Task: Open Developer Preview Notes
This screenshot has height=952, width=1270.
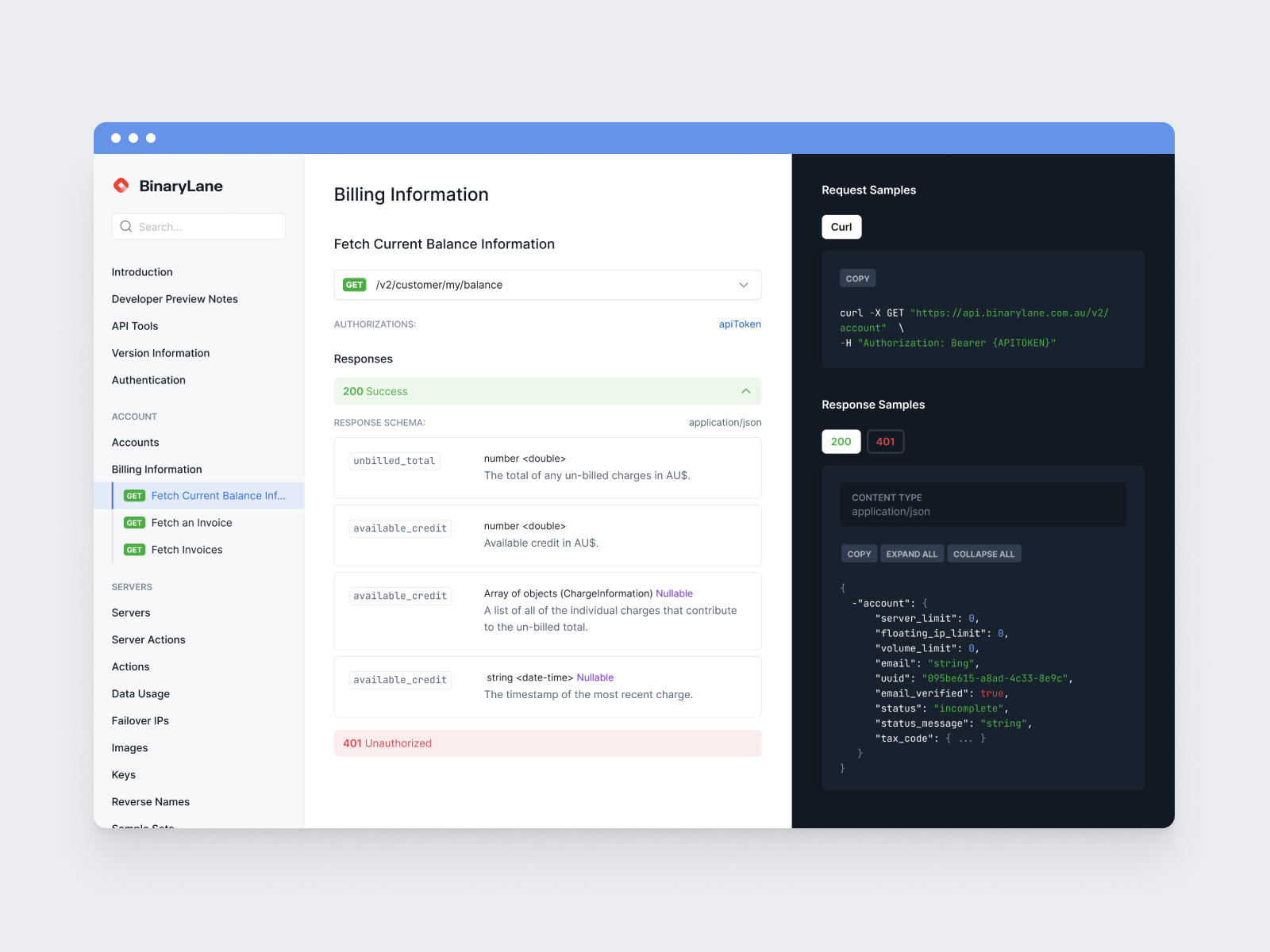Action: [175, 299]
